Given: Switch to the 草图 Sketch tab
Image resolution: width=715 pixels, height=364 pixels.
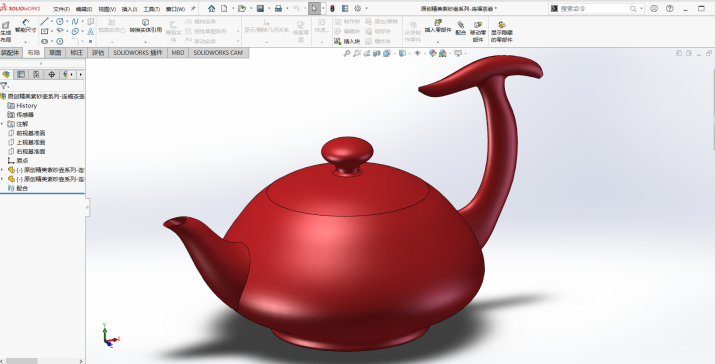Looking at the screenshot, I should tap(55, 53).
